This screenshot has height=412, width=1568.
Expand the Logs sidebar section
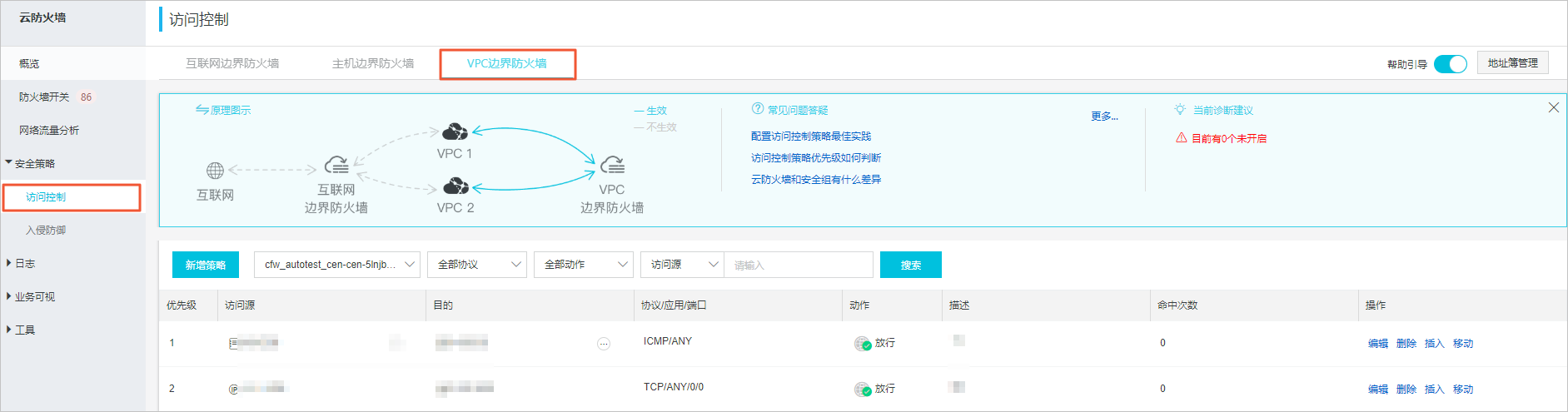click(25, 264)
